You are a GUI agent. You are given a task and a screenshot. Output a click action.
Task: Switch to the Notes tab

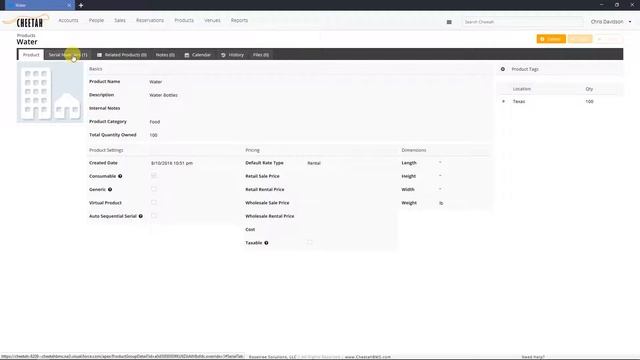point(165,55)
